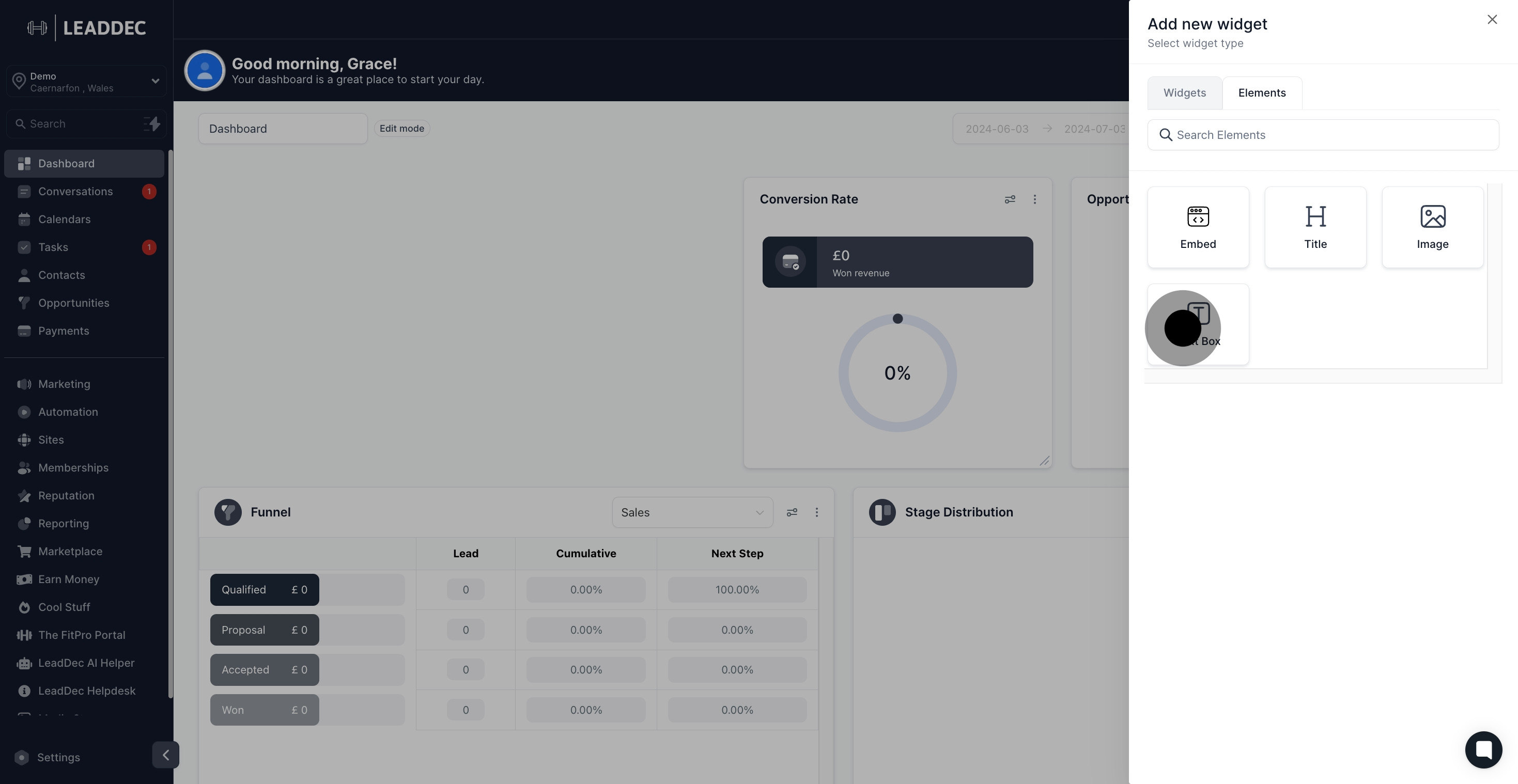Click the quick actions lightning icon

click(152, 124)
